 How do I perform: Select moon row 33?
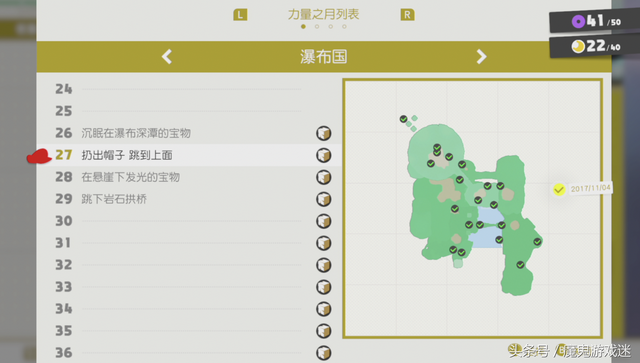[189, 287]
